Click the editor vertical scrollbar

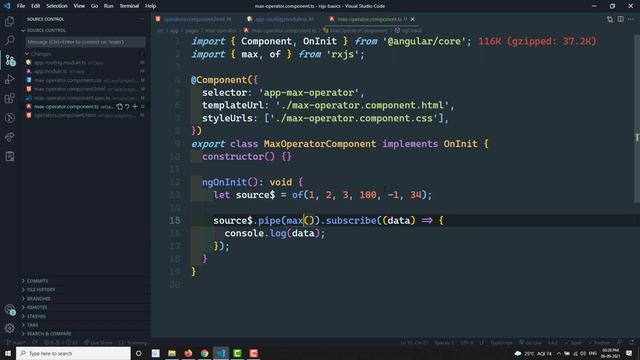[637, 118]
